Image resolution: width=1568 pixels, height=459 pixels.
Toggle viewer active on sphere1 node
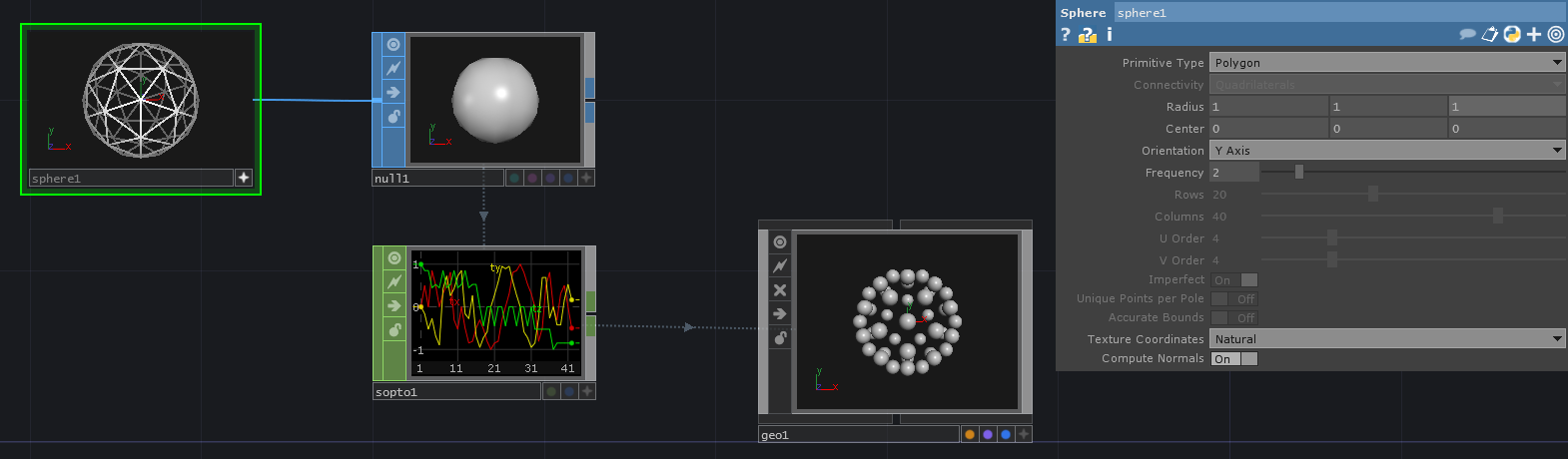(x=244, y=178)
